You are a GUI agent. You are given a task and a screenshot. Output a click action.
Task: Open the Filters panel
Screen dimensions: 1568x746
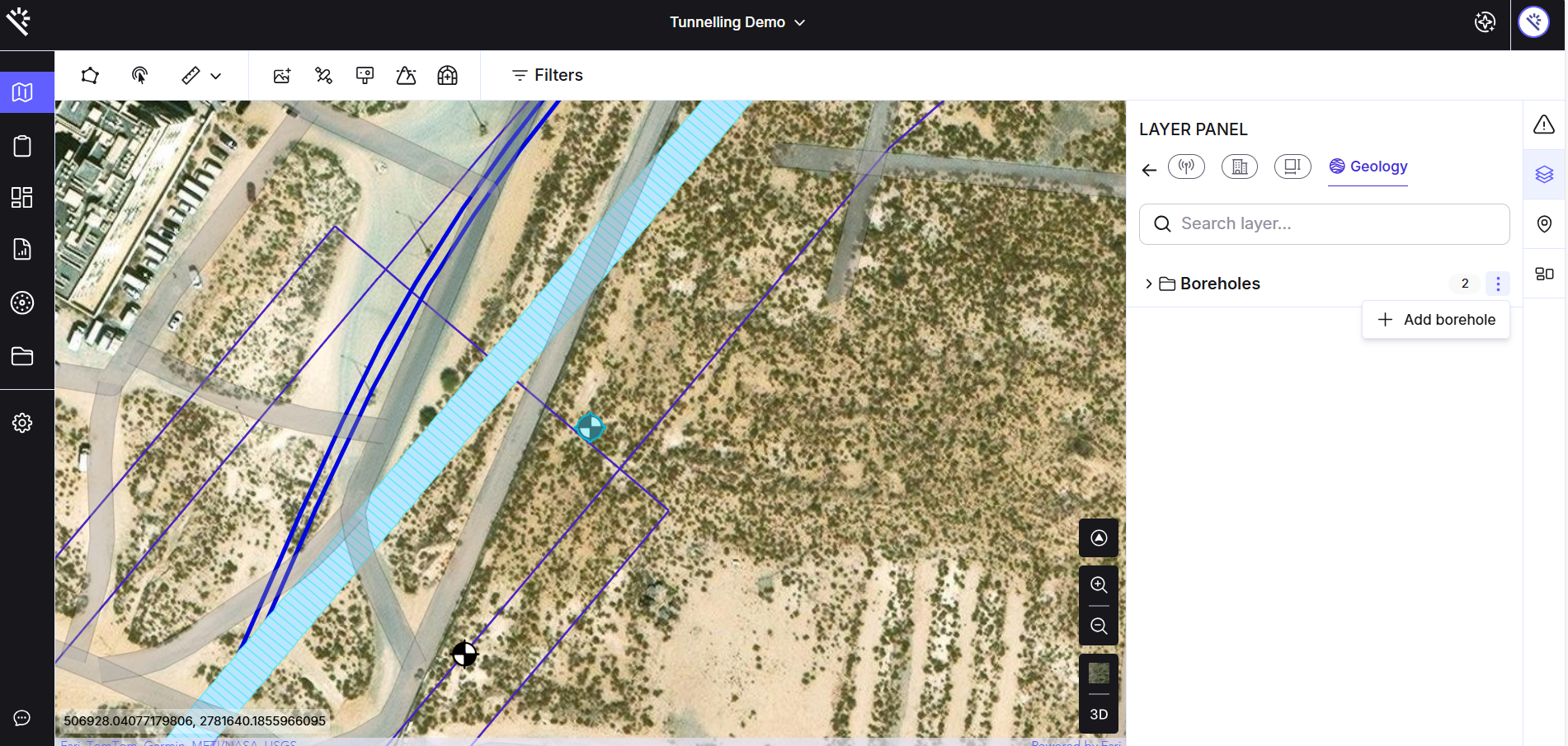coord(547,75)
